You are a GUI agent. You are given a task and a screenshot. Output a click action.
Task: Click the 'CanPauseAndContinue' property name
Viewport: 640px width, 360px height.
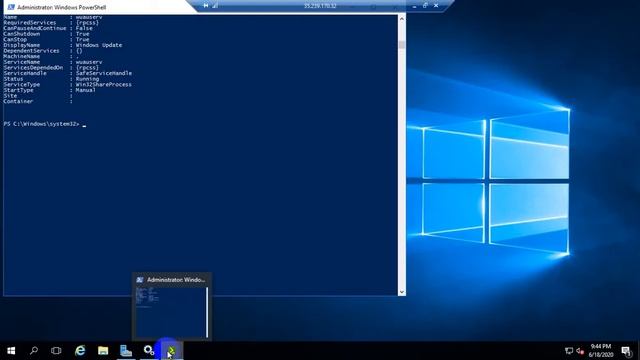pyautogui.click(x=35, y=28)
